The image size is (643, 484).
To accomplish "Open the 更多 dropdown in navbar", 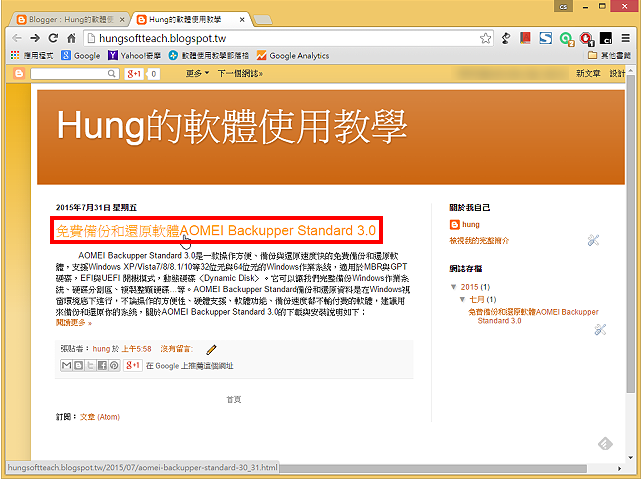I will (197, 73).
